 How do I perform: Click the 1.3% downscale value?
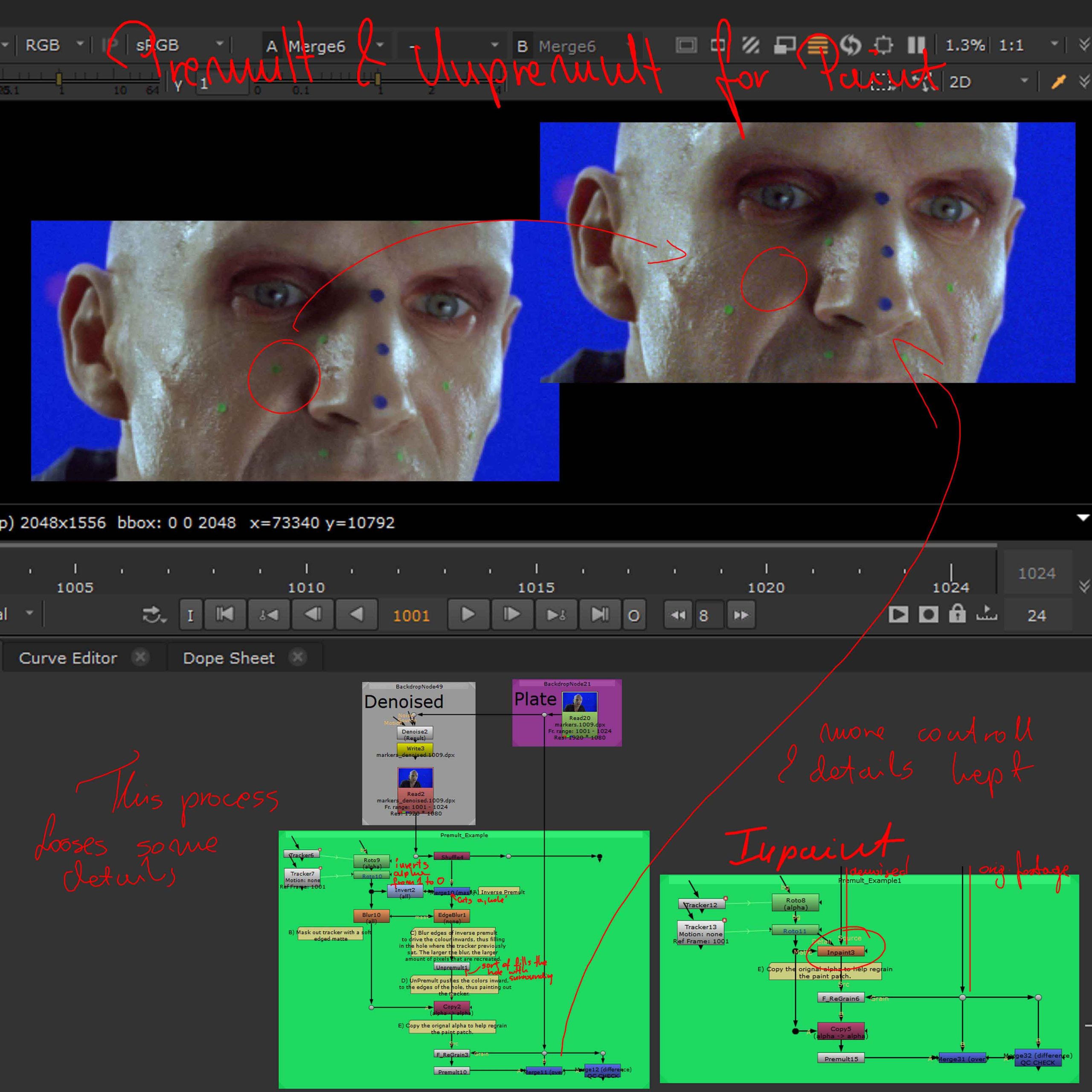965,45
